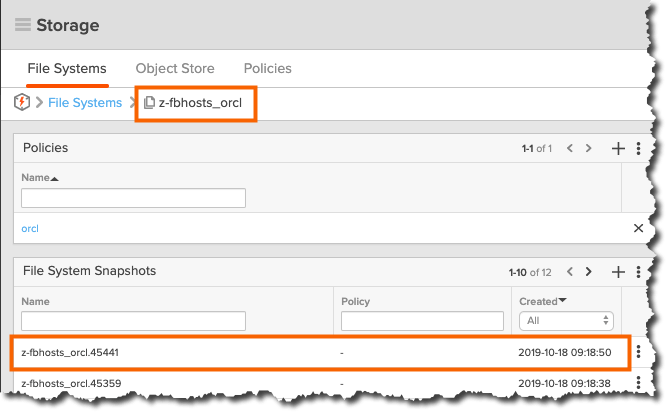Image resolution: width=667 pixels, height=412 pixels.
Task: Click the snapshot Policy filter field
Action: 422,321
